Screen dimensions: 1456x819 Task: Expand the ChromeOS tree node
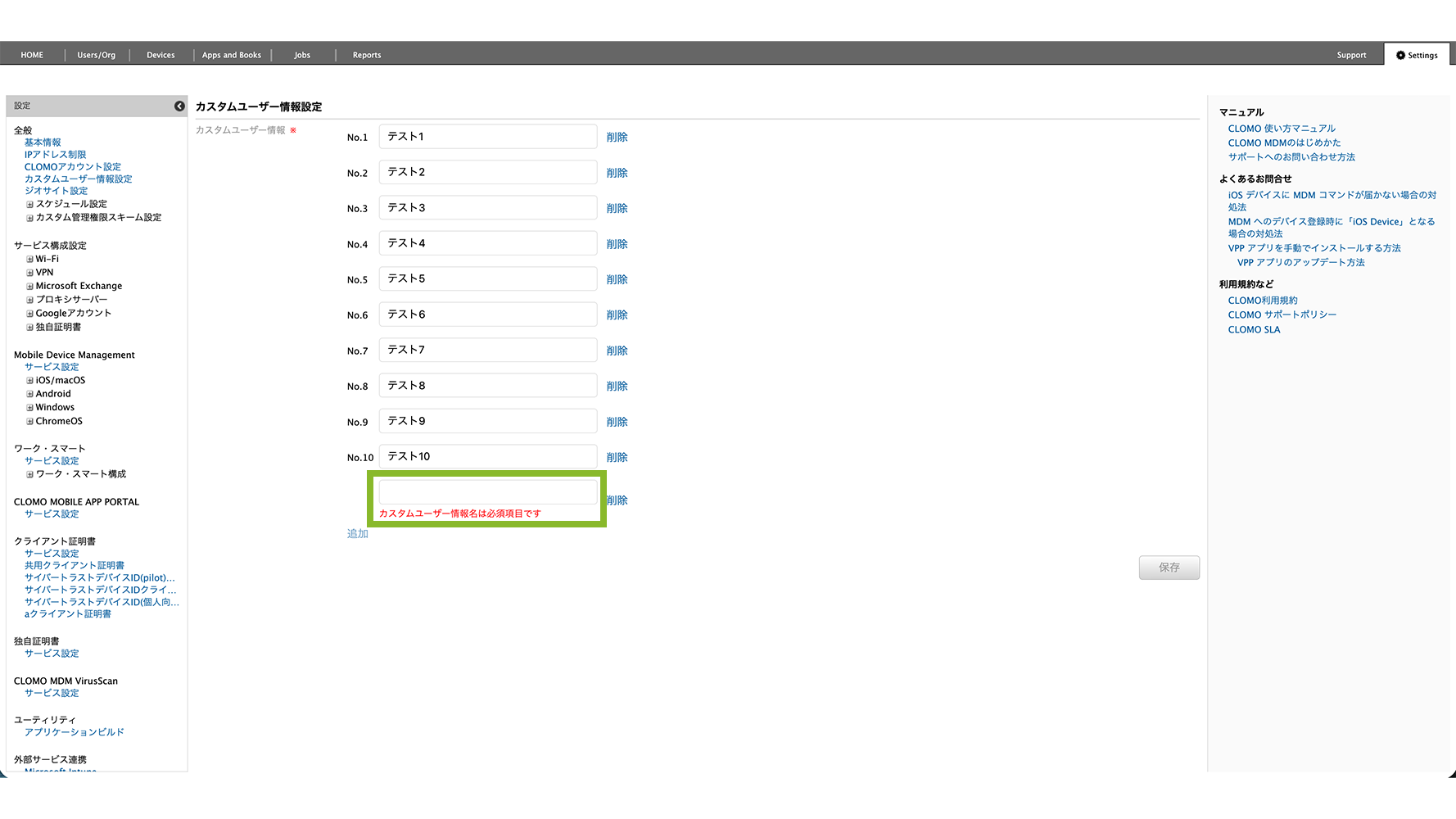[x=30, y=422]
